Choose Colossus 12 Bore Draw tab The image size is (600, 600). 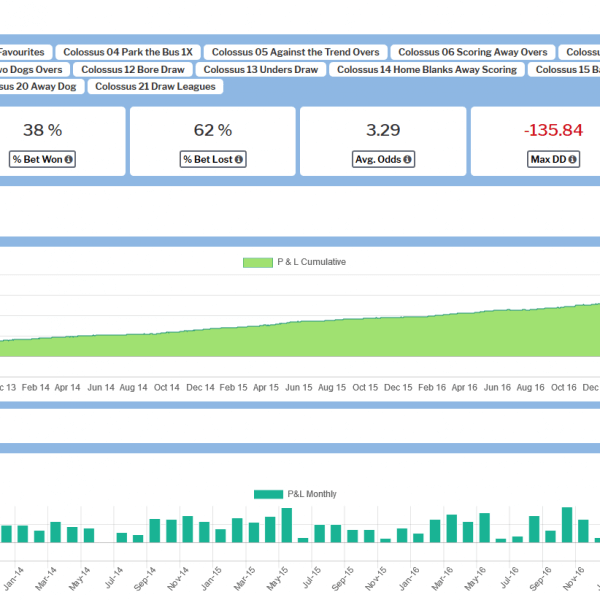(x=133, y=70)
